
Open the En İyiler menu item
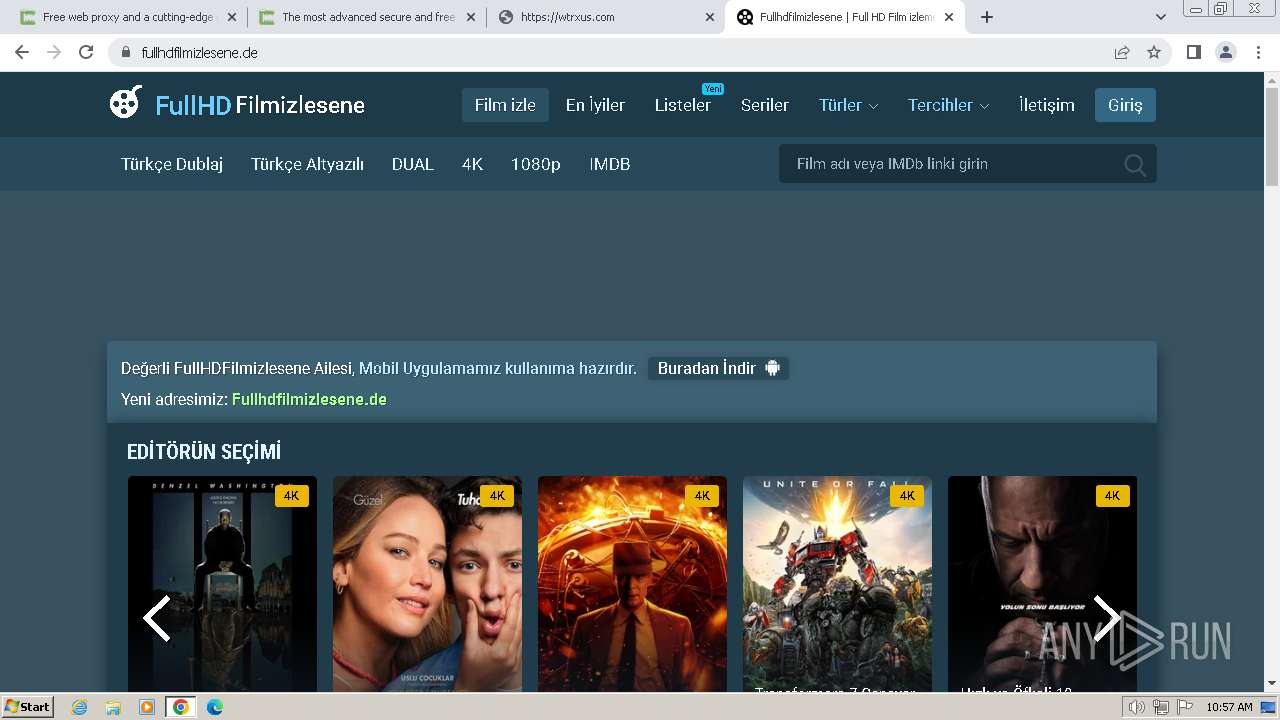595,105
